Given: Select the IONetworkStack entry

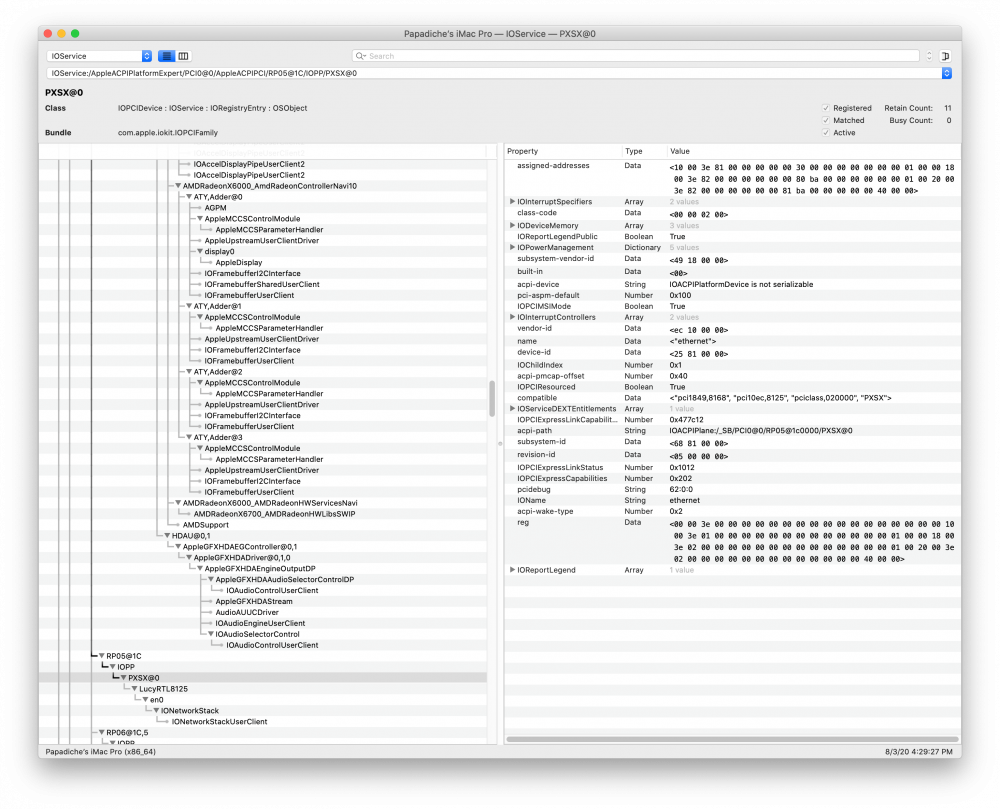Looking at the screenshot, I should [189, 711].
